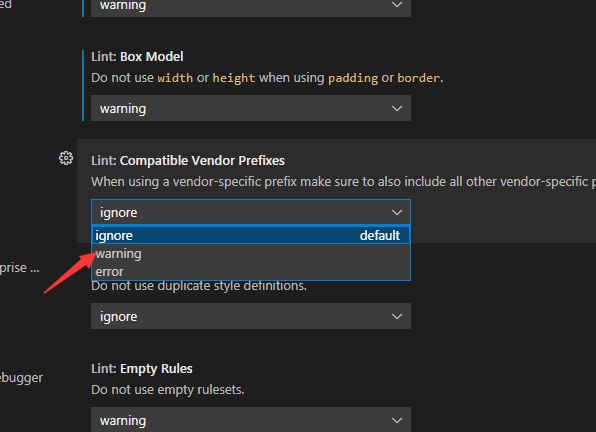The width and height of the screenshot is (596, 432).
Task: Open the truncated 'prise ...' item in left sidebar
Action: (19, 268)
